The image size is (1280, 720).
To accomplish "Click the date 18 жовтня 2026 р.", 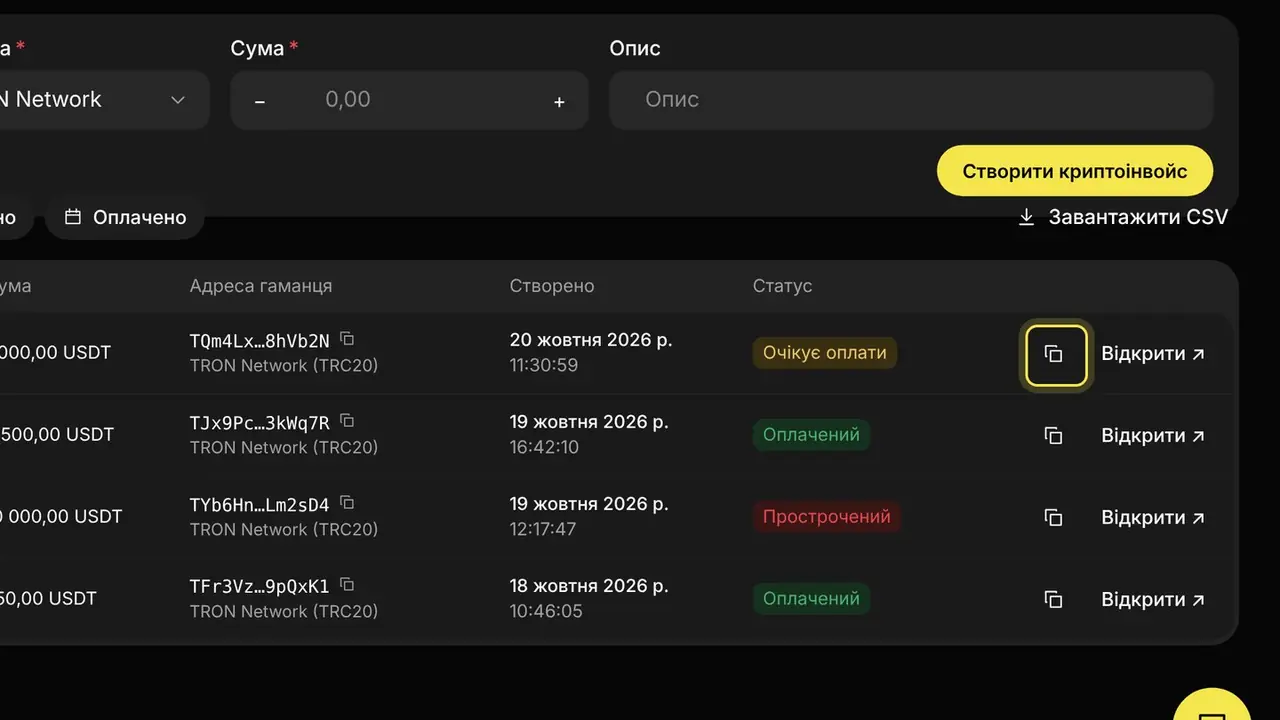I will 591,586.
